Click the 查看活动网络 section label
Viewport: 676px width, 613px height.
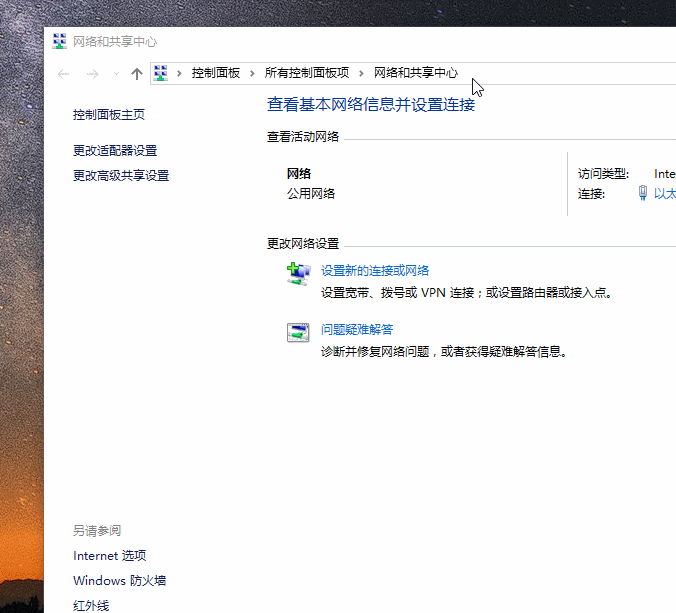[303, 137]
